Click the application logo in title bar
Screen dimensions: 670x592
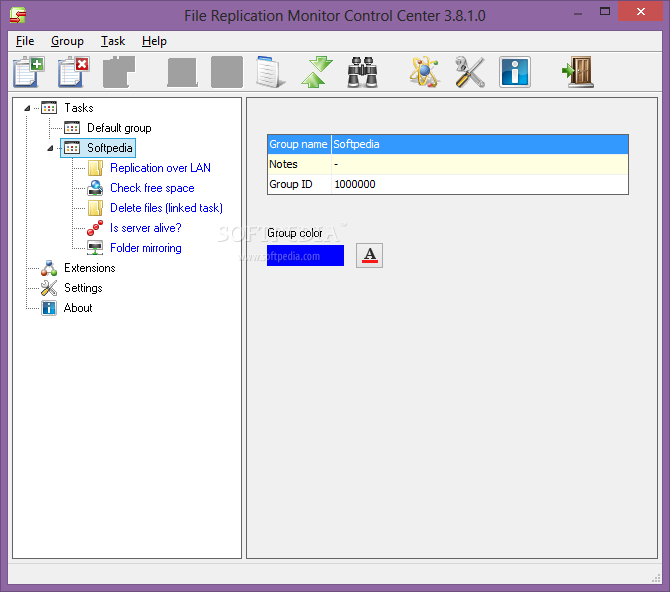(x=18, y=15)
